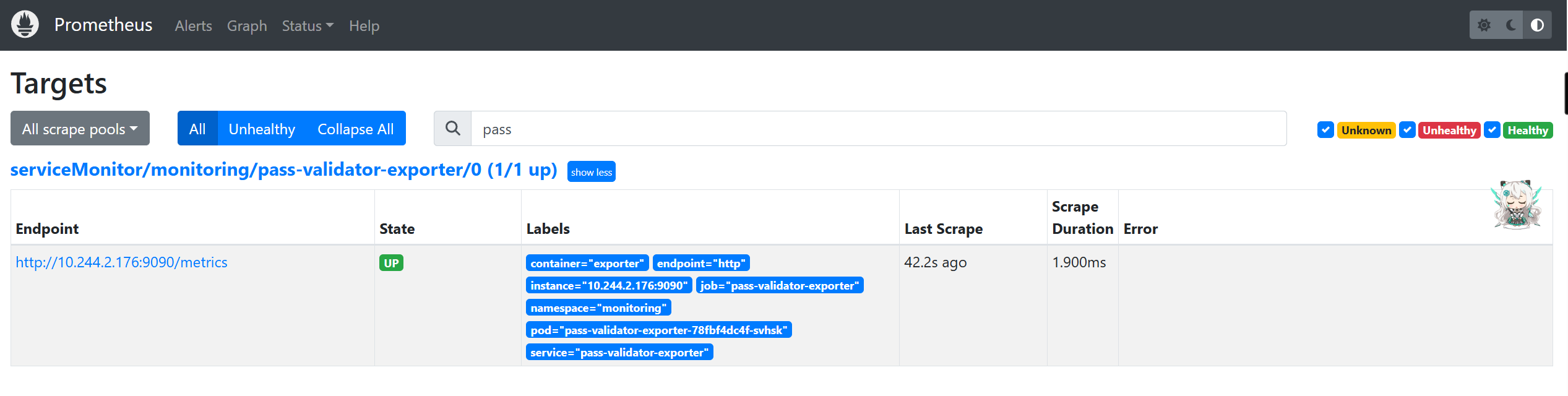The height and width of the screenshot is (396, 1568).
Task: Click the page vertical scrollbar
Action: [1566, 93]
